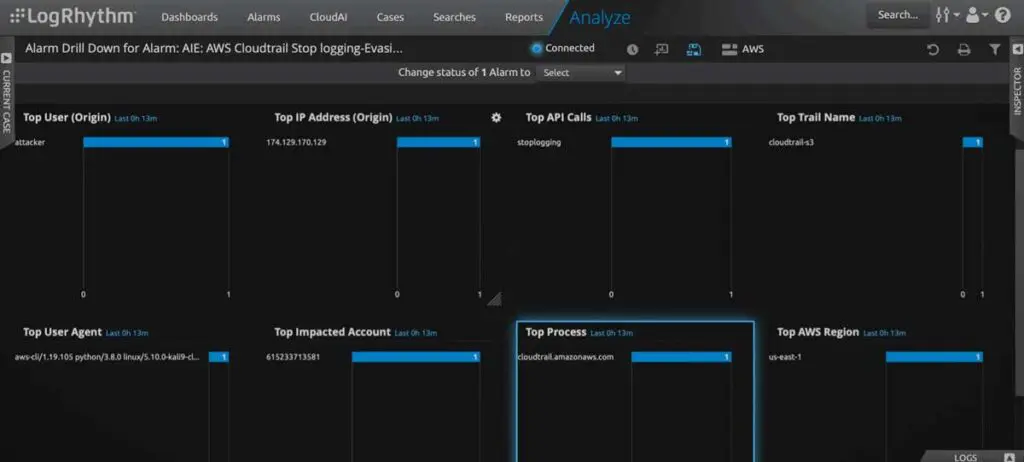Click the Top User (Origin) widget title
Viewport: 1024px width, 462px height.
point(67,118)
